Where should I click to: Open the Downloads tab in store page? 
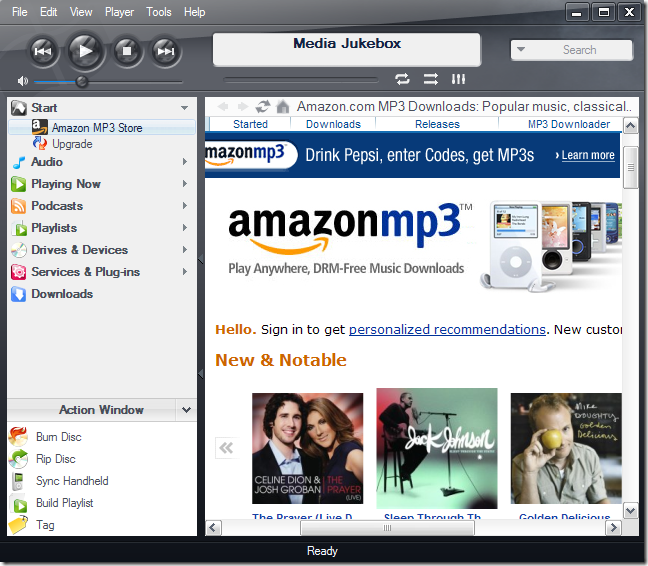pyautogui.click(x=333, y=124)
